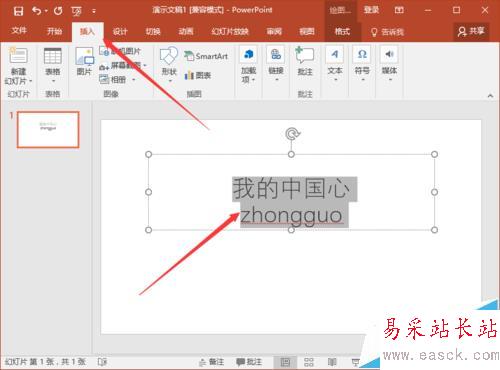Open the 符号 symbols dropdown
Image resolution: width=500 pixels, height=370 pixels.
click(362, 64)
